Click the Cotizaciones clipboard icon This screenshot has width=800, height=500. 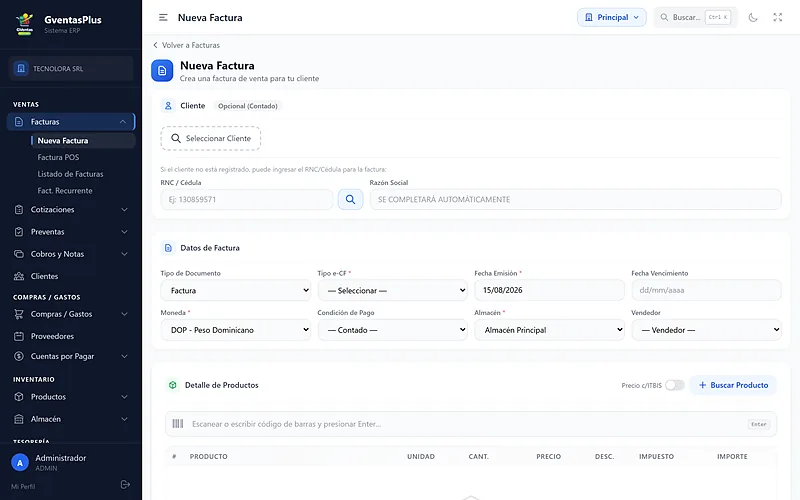(x=19, y=210)
